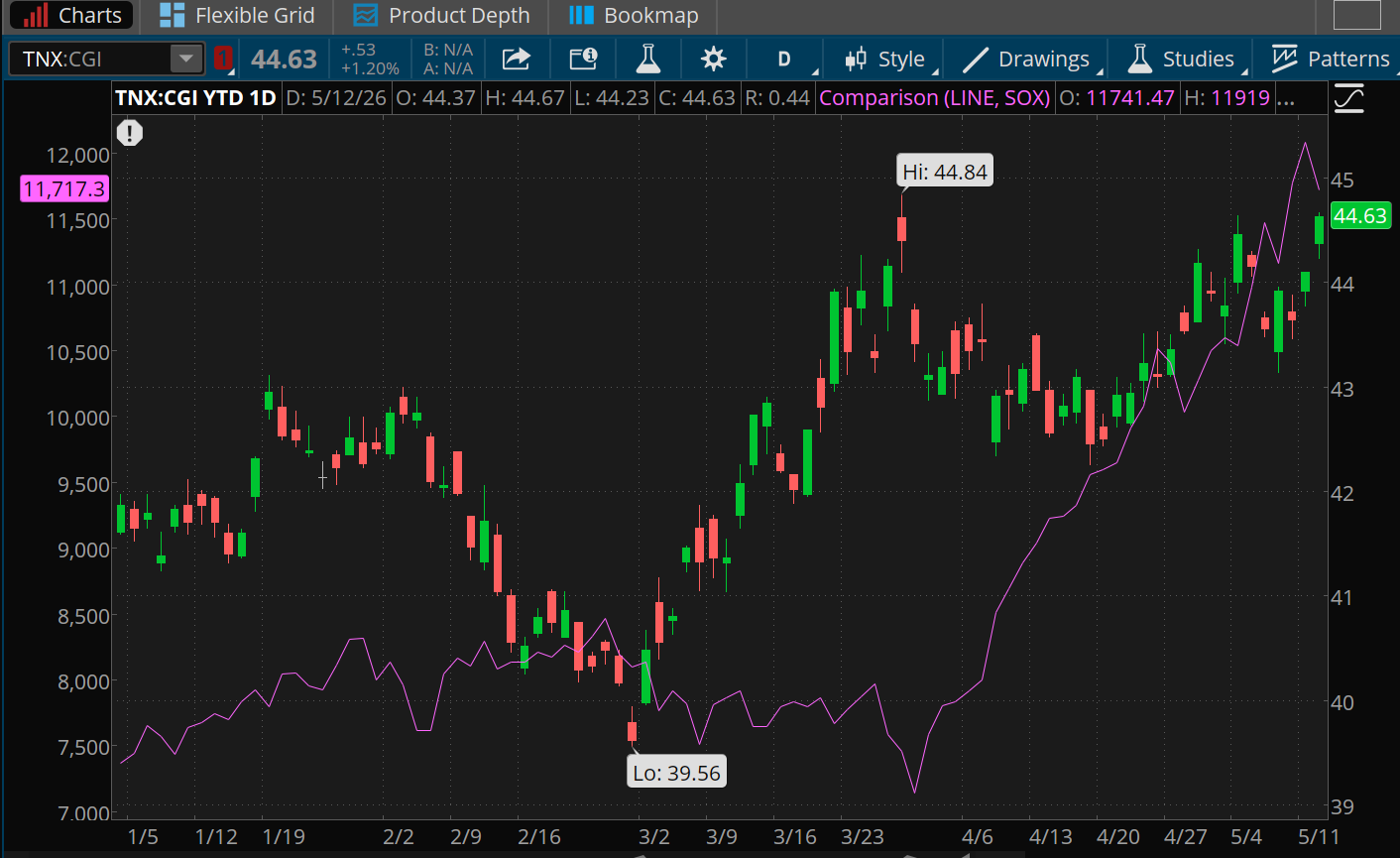Switch to the Charts tab

[70, 16]
